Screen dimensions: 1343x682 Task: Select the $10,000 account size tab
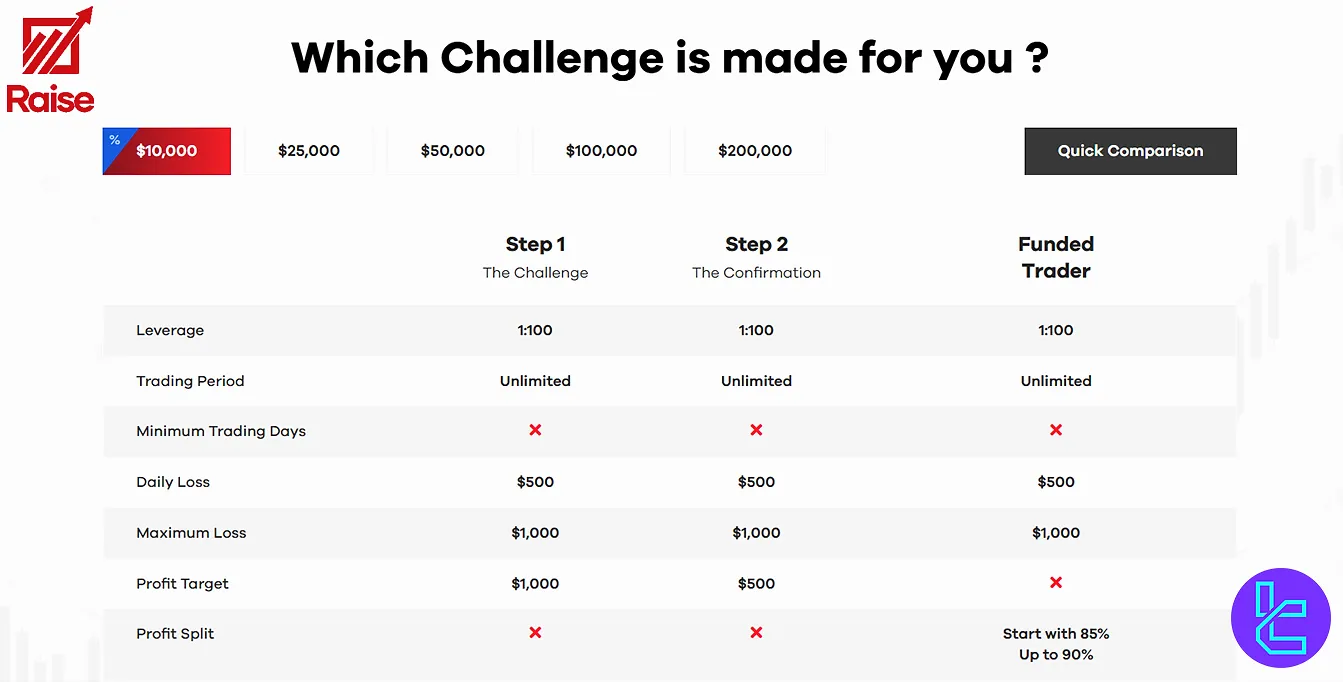pyautogui.click(x=167, y=151)
